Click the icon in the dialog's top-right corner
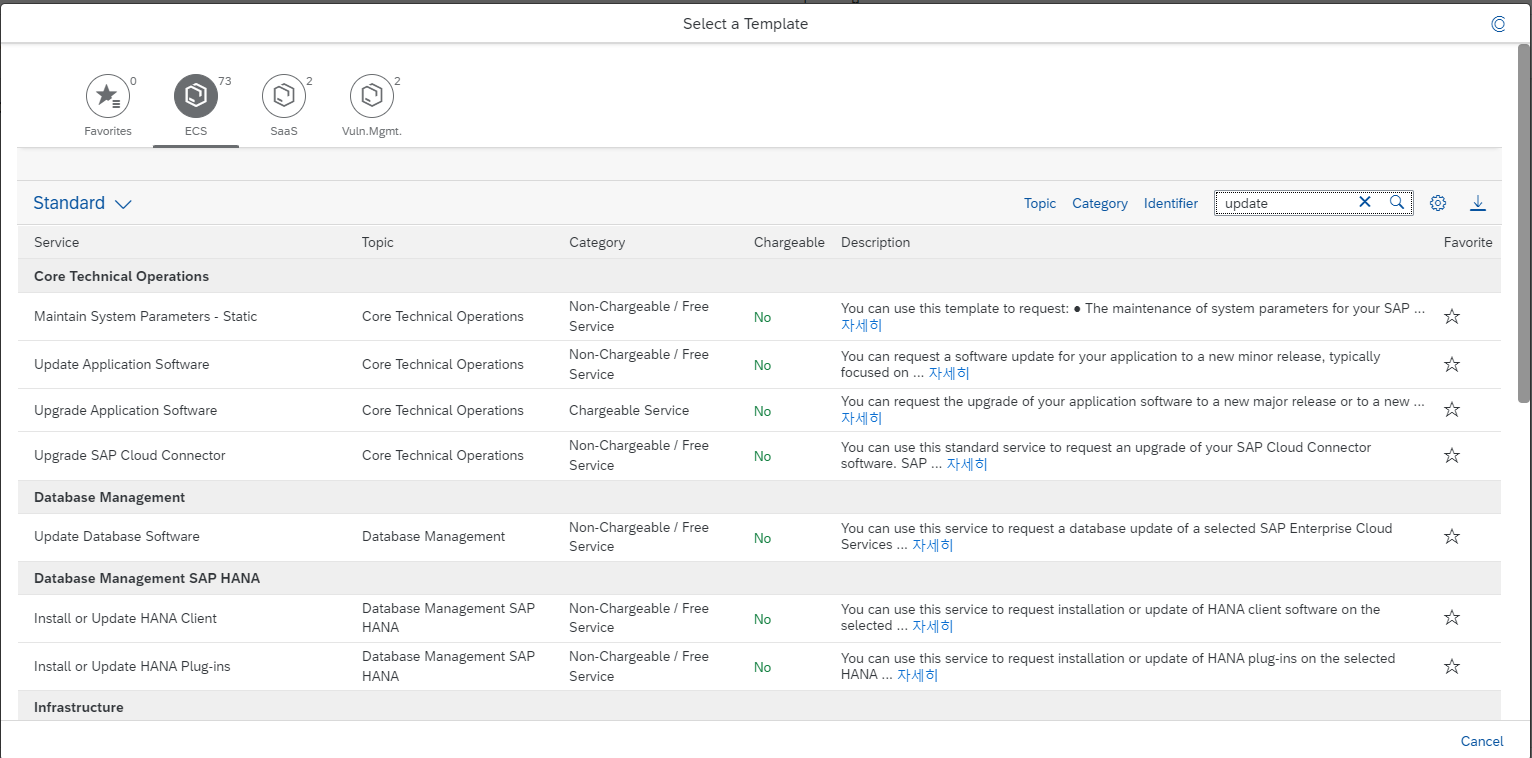This screenshot has width=1532, height=758. (x=1498, y=23)
